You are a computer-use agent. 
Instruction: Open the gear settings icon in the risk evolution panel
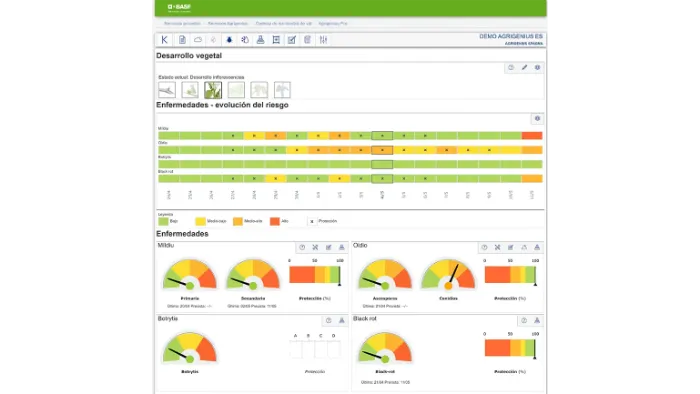coord(538,119)
